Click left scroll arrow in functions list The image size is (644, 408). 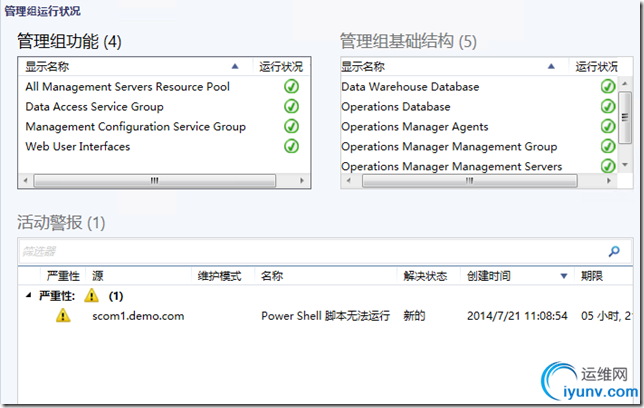(25, 180)
